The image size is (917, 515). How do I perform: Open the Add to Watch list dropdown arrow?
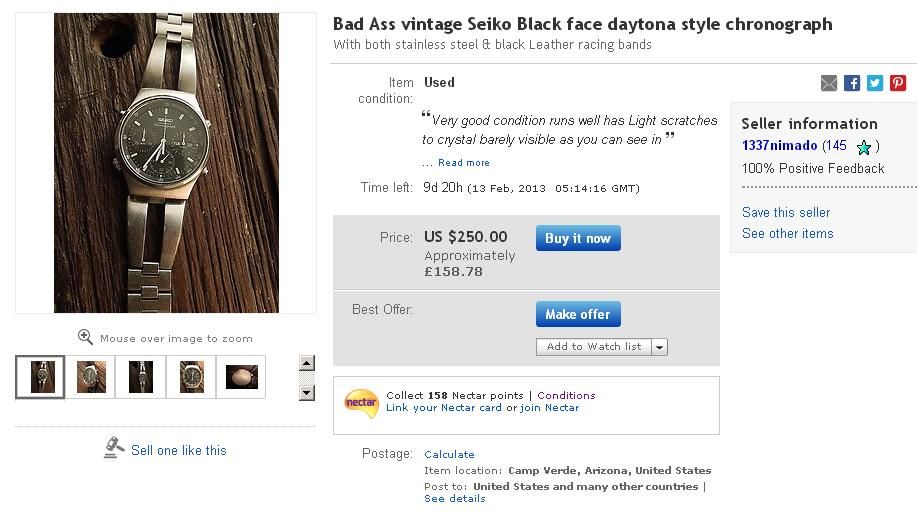659,347
